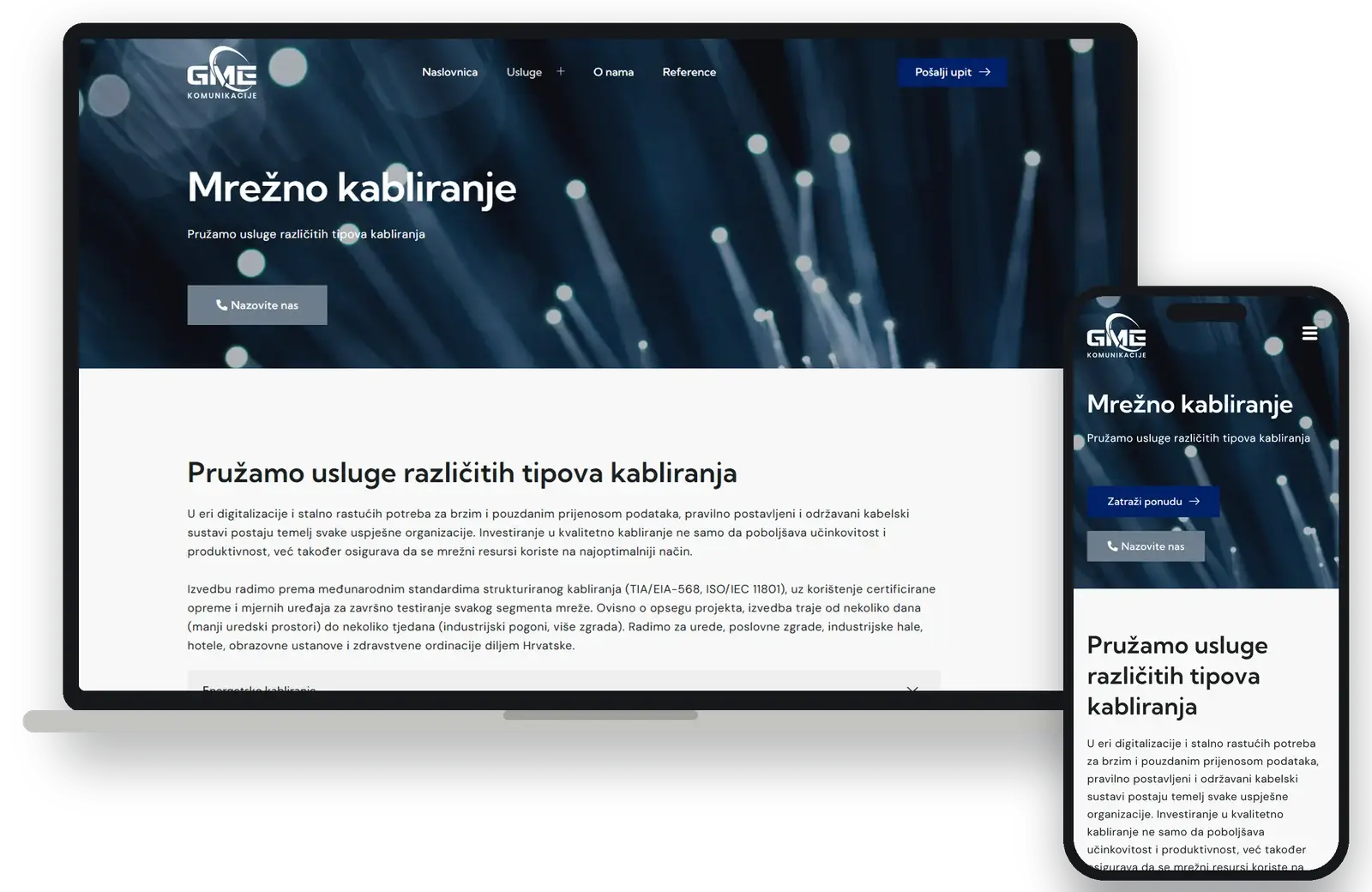The height and width of the screenshot is (892, 1372).
Task: Click the Mrežno kabliranje heading on phone
Action: coord(1189,404)
